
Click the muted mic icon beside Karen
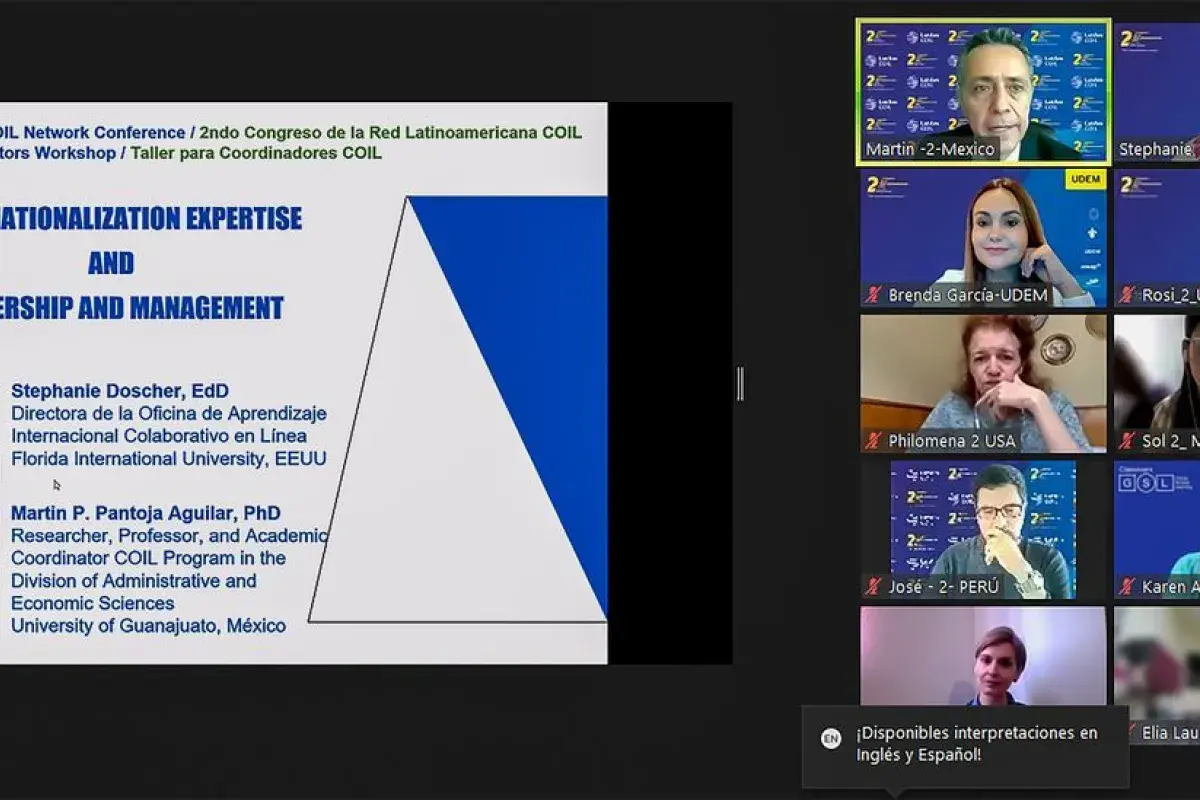pos(1128,587)
